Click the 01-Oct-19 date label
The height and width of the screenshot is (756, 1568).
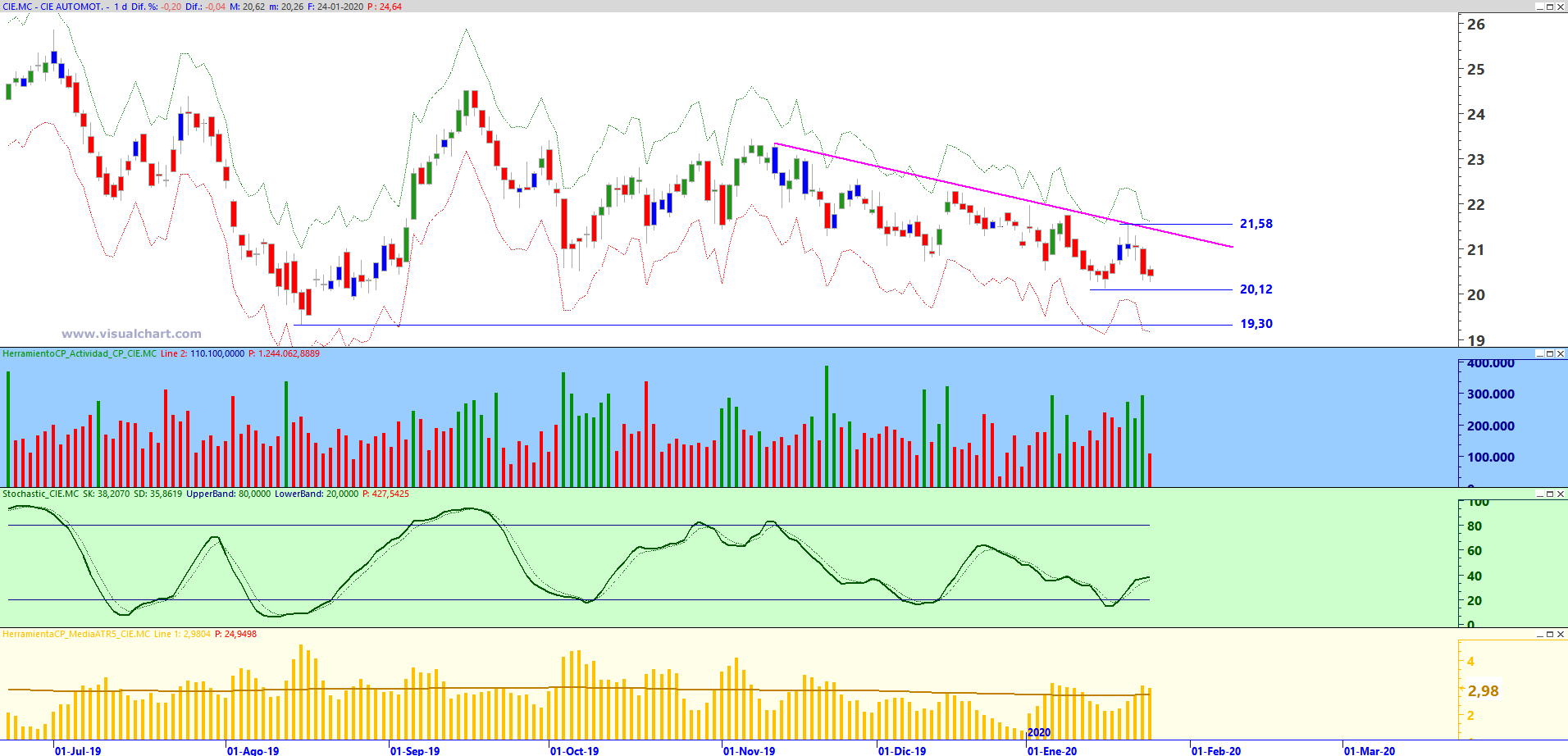(574, 750)
